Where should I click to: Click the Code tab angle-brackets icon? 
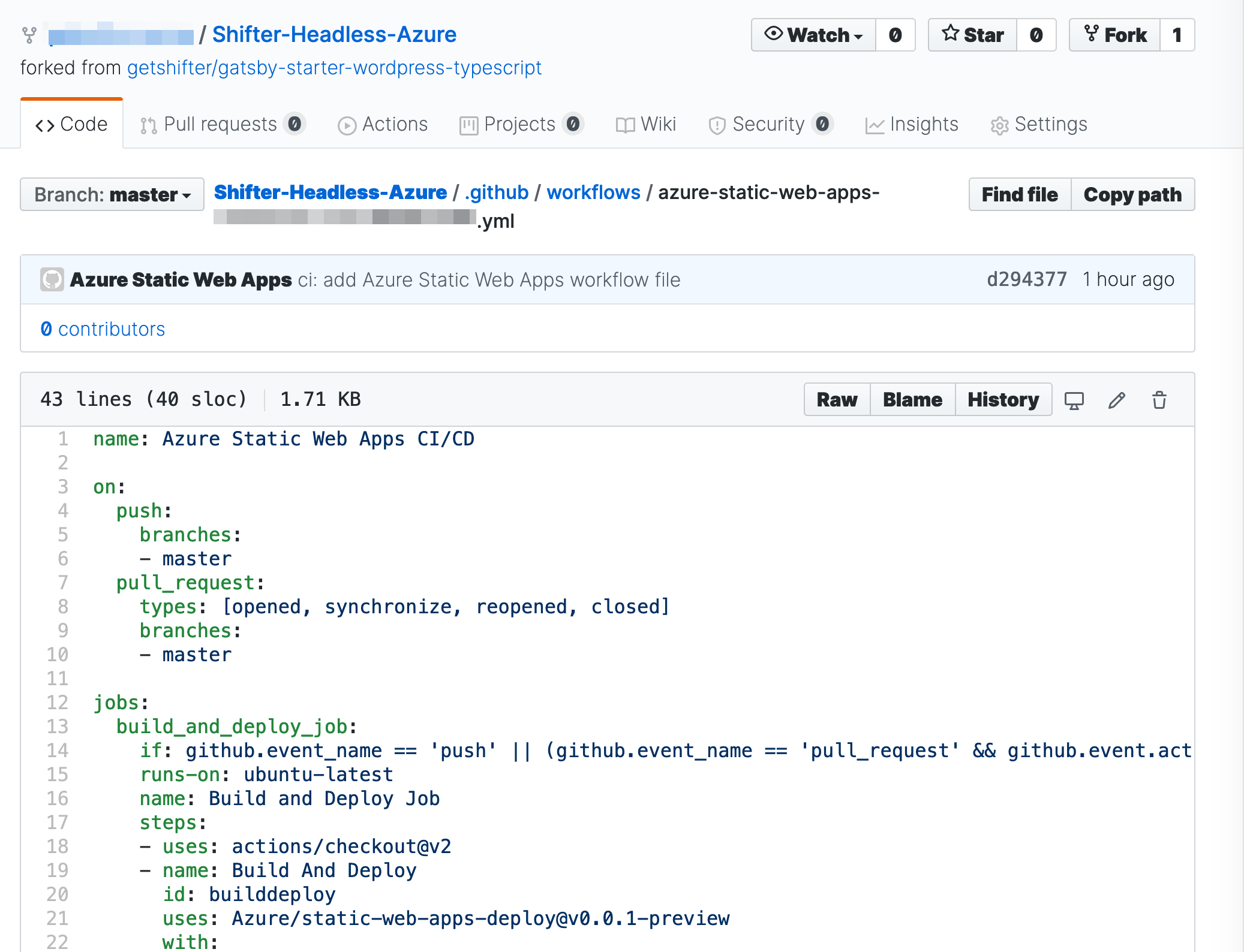coord(45,125)
